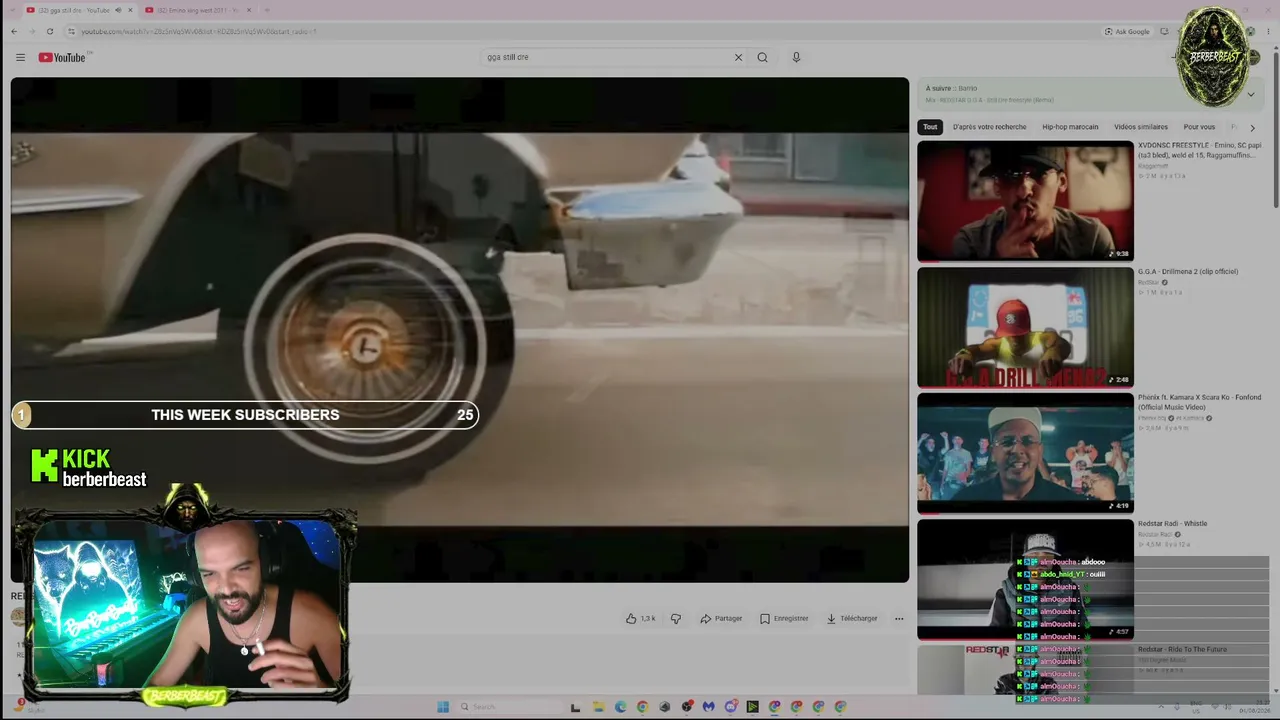Expand the 'À suivre' mix playlist panel
The width and height of the screenshot is (1280, 720).
click(x=1250, y=95)
